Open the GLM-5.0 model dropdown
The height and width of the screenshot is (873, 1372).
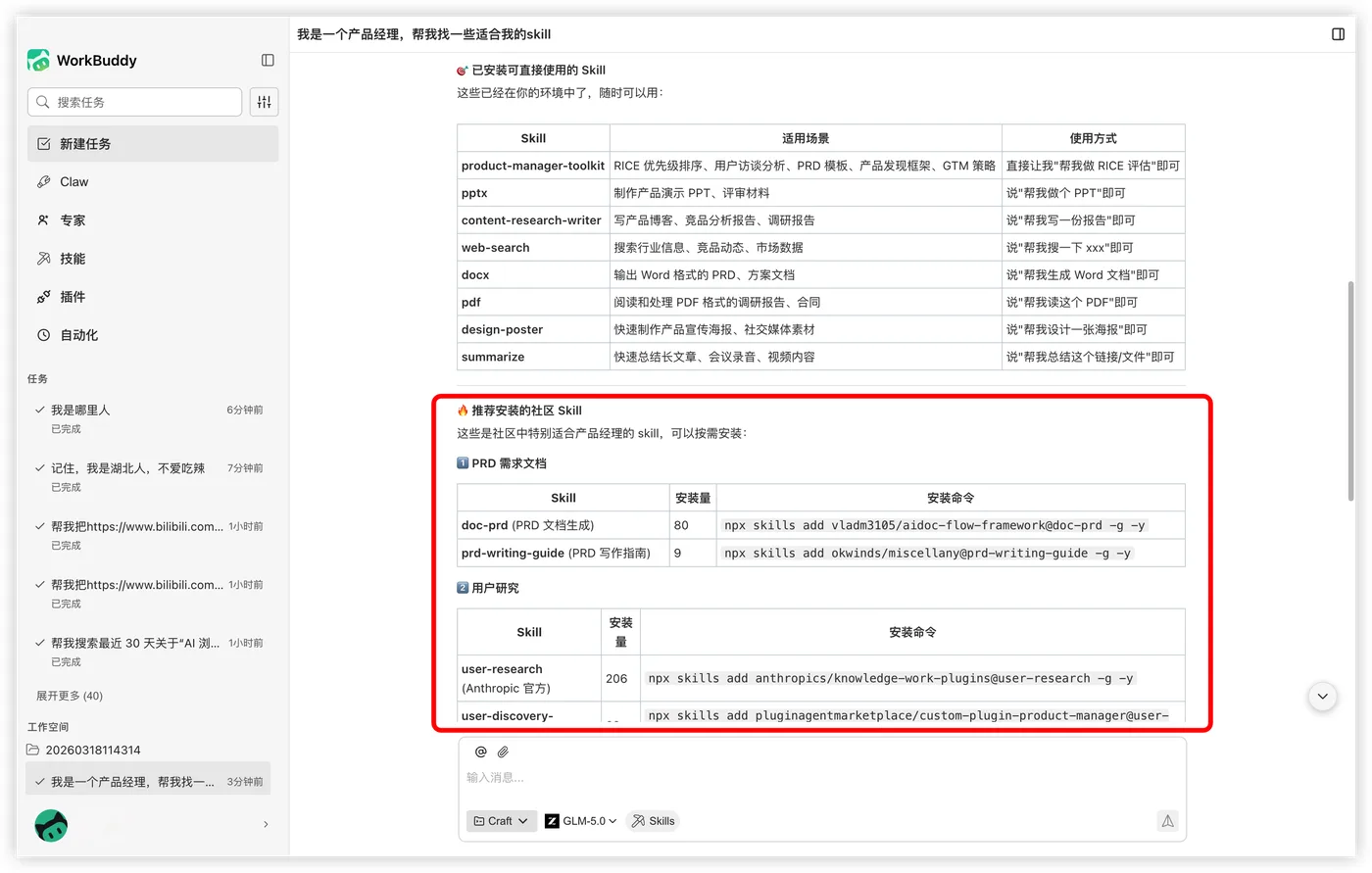tap(581, 821)
